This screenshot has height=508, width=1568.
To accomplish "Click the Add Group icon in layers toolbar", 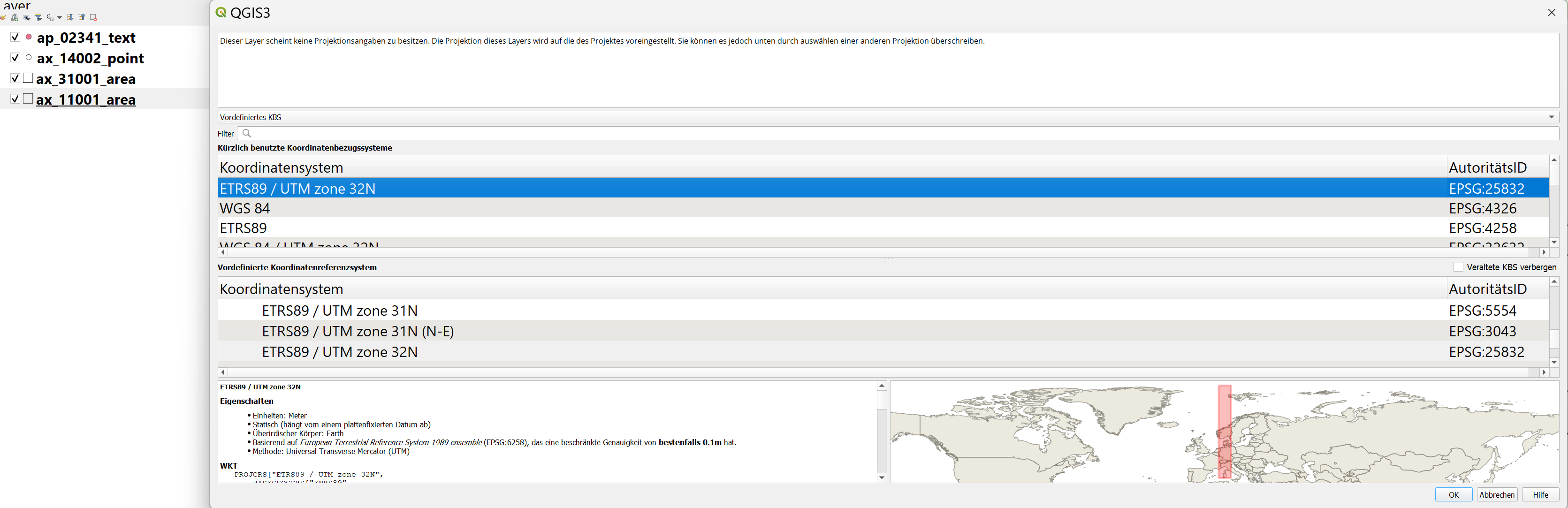I will [15, 18].
